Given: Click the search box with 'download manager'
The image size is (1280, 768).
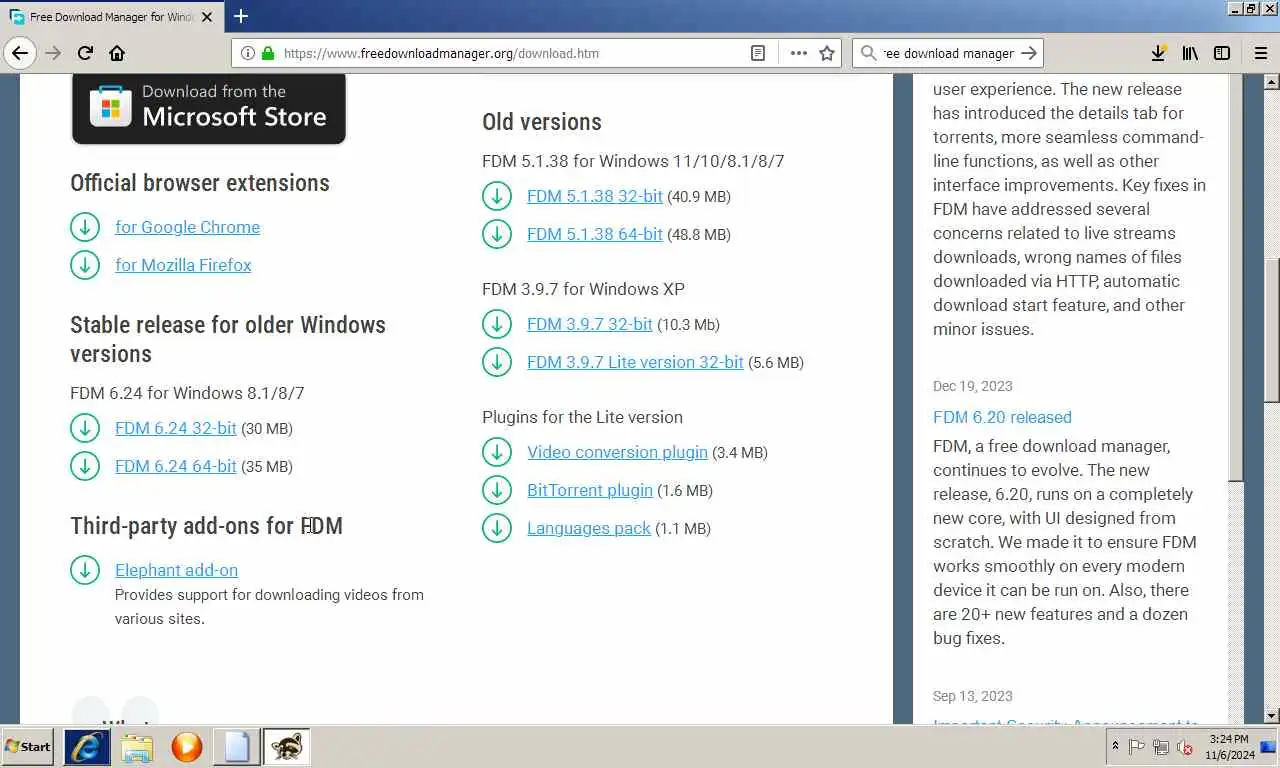Looking at the screenshot, I should coord(947,53).
